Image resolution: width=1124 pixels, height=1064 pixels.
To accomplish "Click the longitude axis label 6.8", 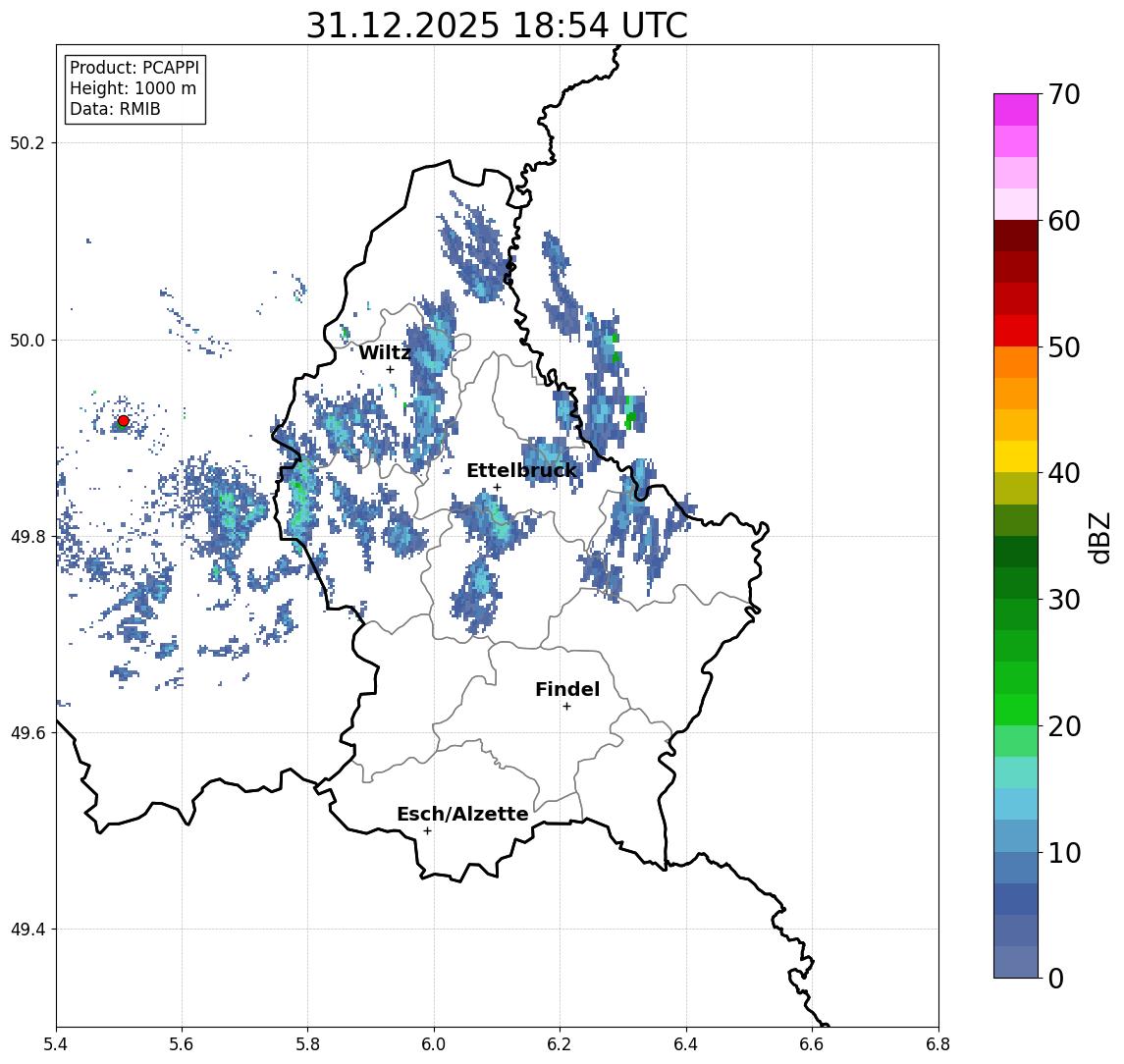I will tap(938, 1044).
